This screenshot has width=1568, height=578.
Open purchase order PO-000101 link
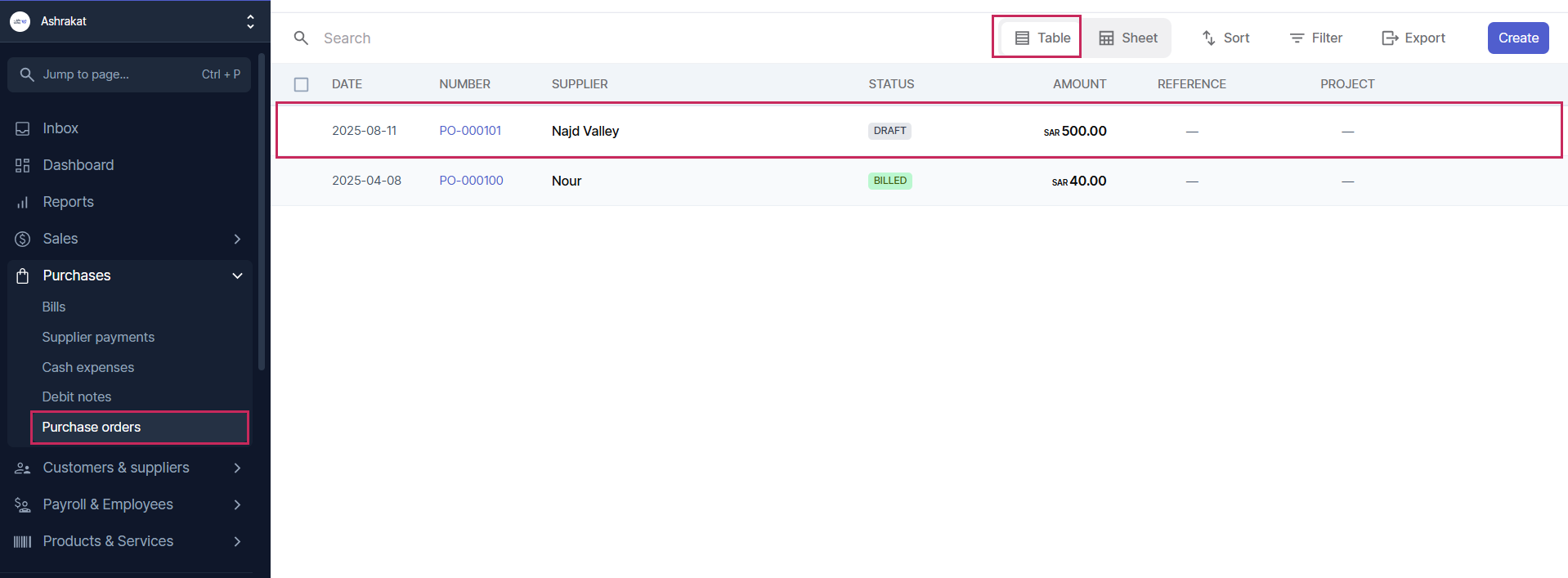point(470,131)
